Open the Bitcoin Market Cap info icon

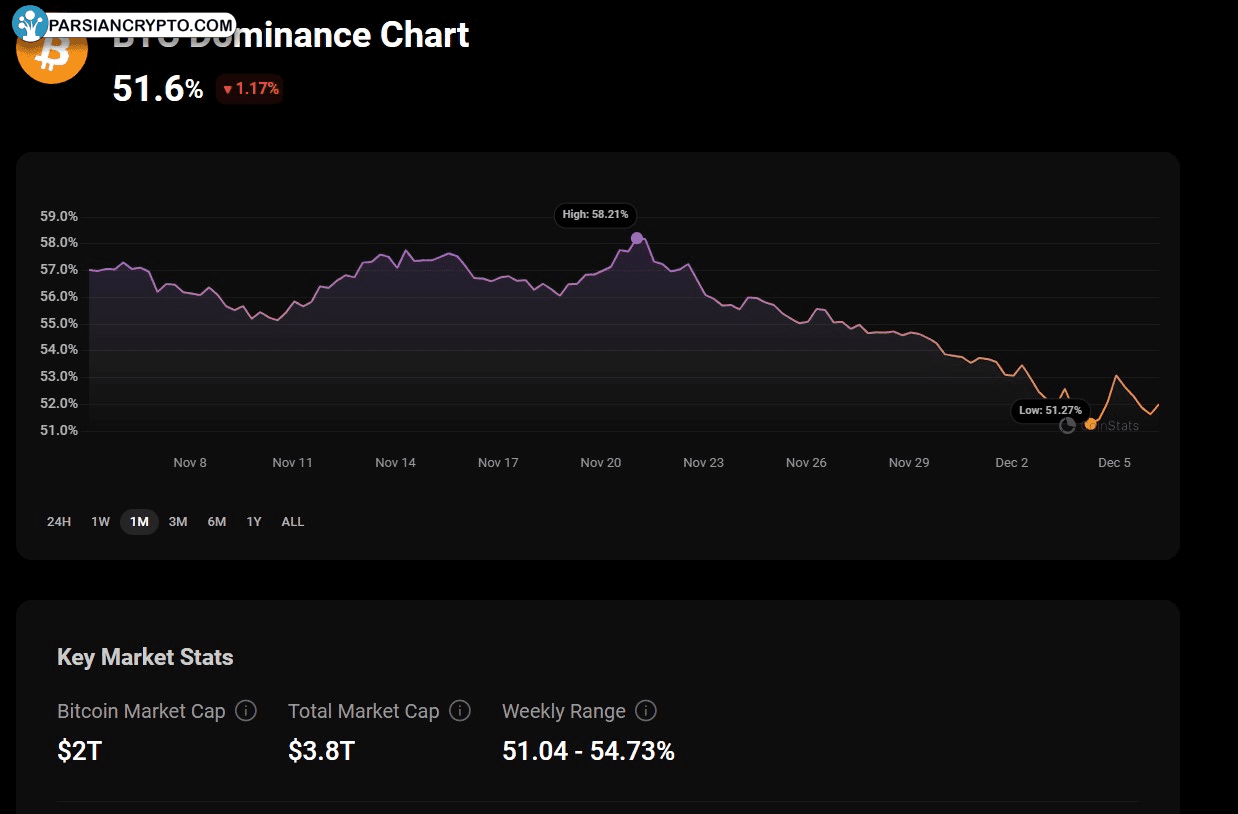[x=245, y=711]
